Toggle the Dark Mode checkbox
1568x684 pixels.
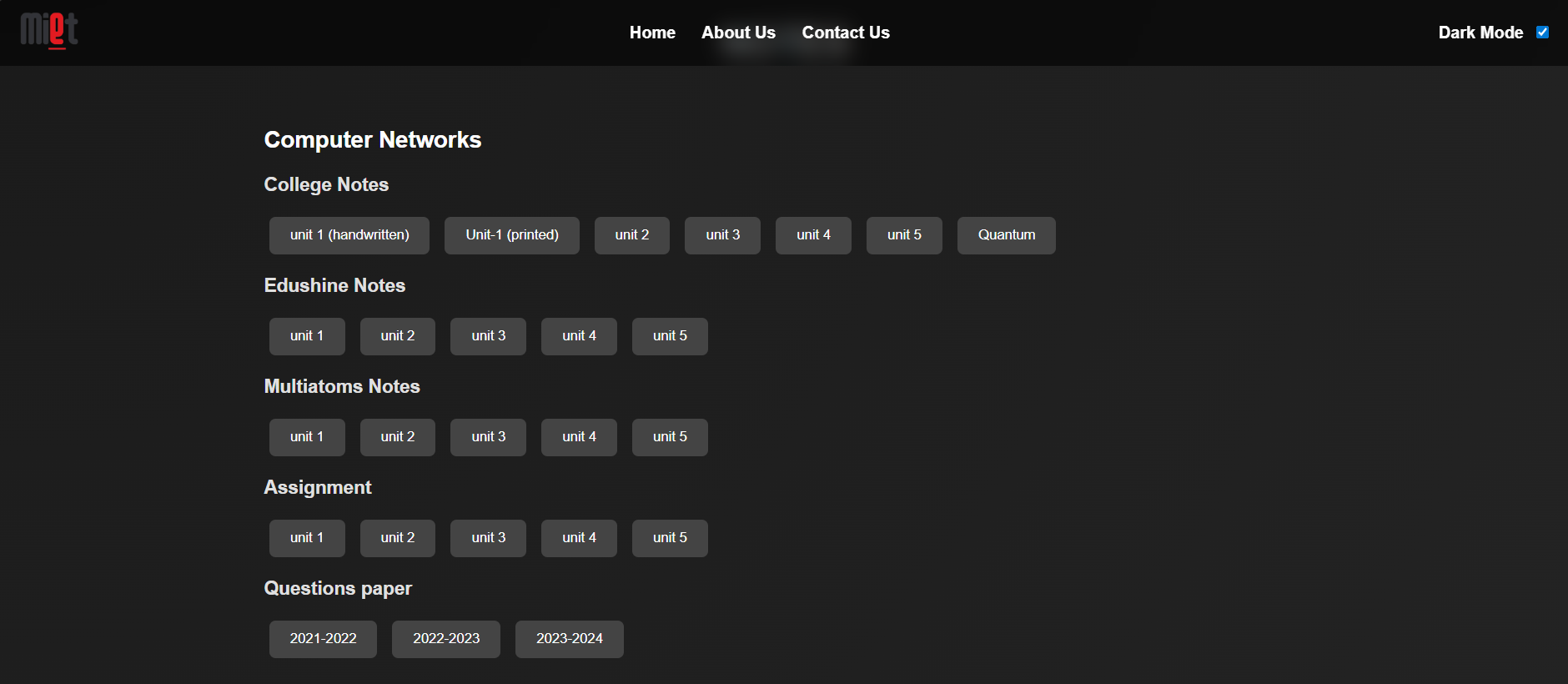[x=1543, y=33]
